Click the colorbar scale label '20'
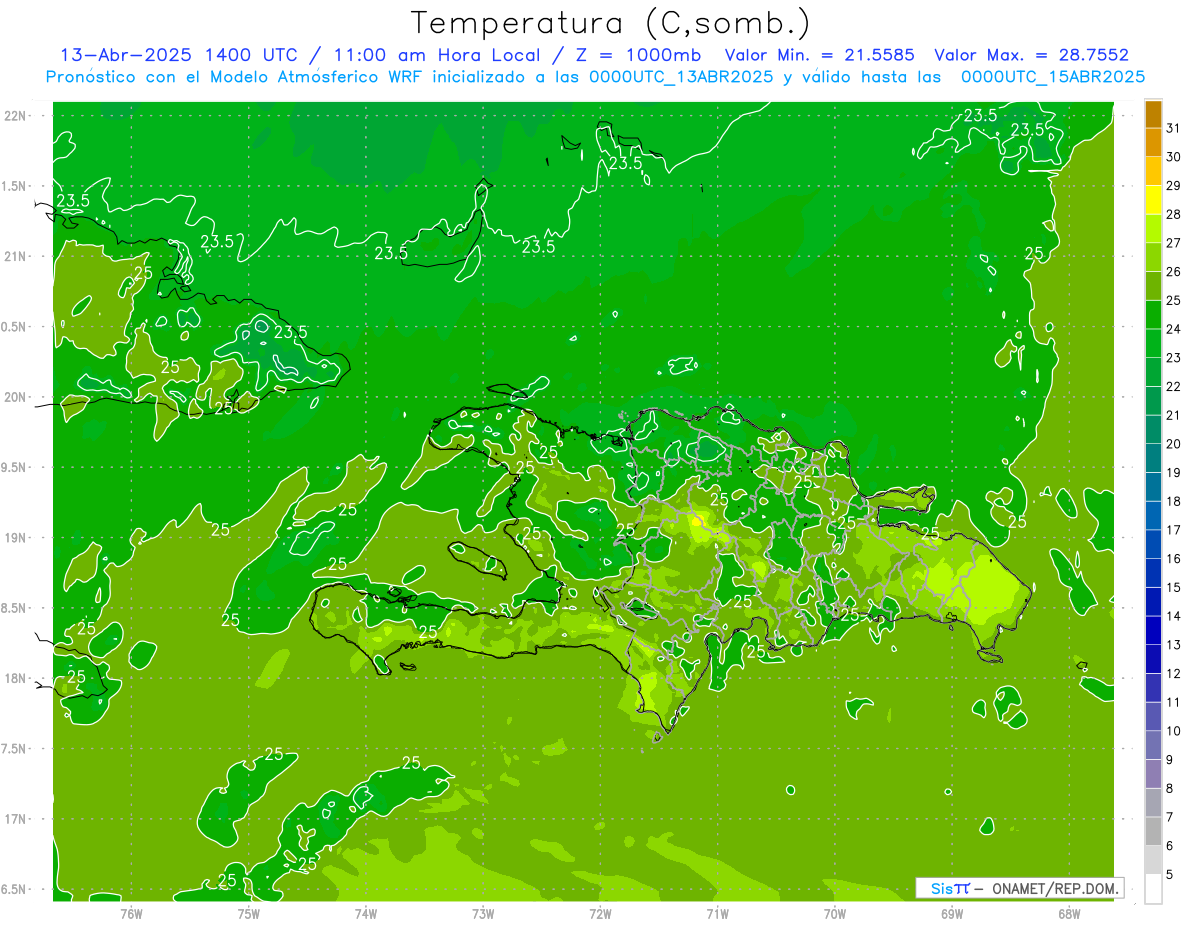This screenshot has height=927, width=1200. [1174, 444]
